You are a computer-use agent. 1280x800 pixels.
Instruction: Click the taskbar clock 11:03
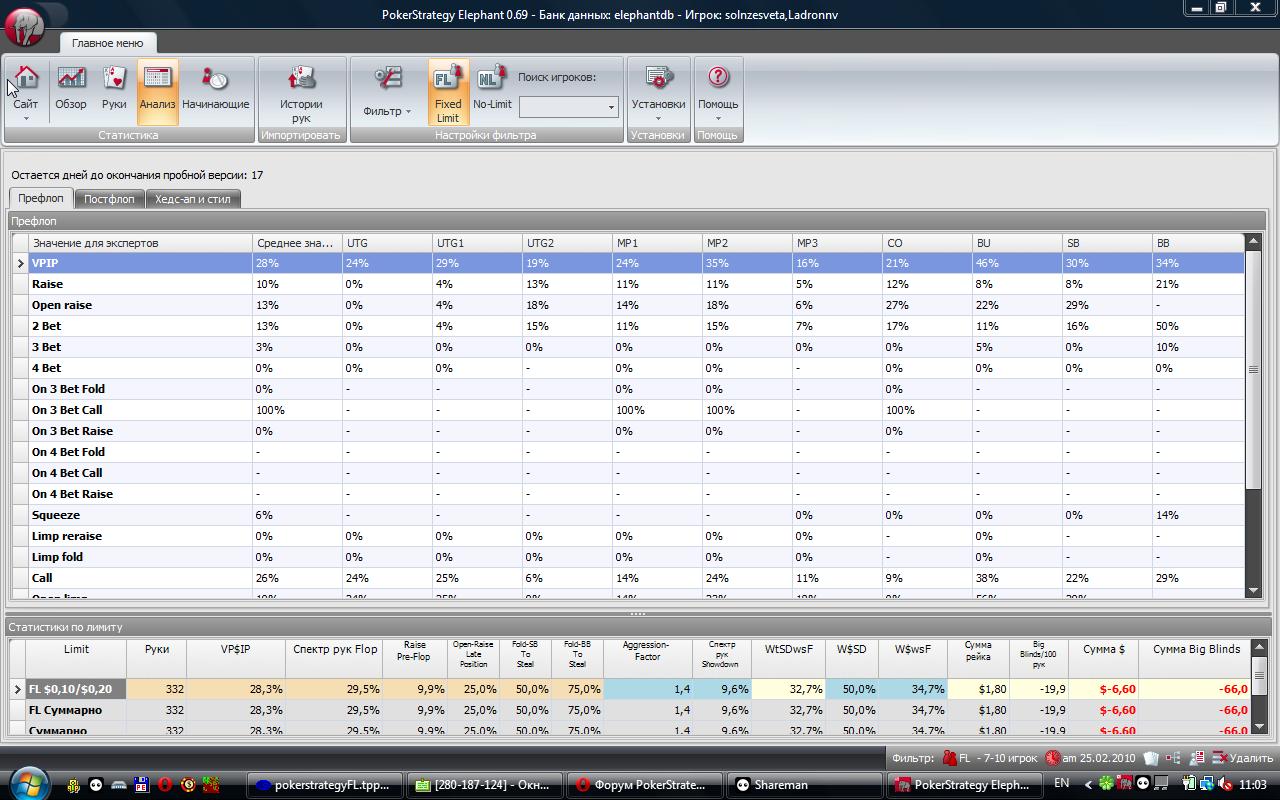tap(1252, 785)
